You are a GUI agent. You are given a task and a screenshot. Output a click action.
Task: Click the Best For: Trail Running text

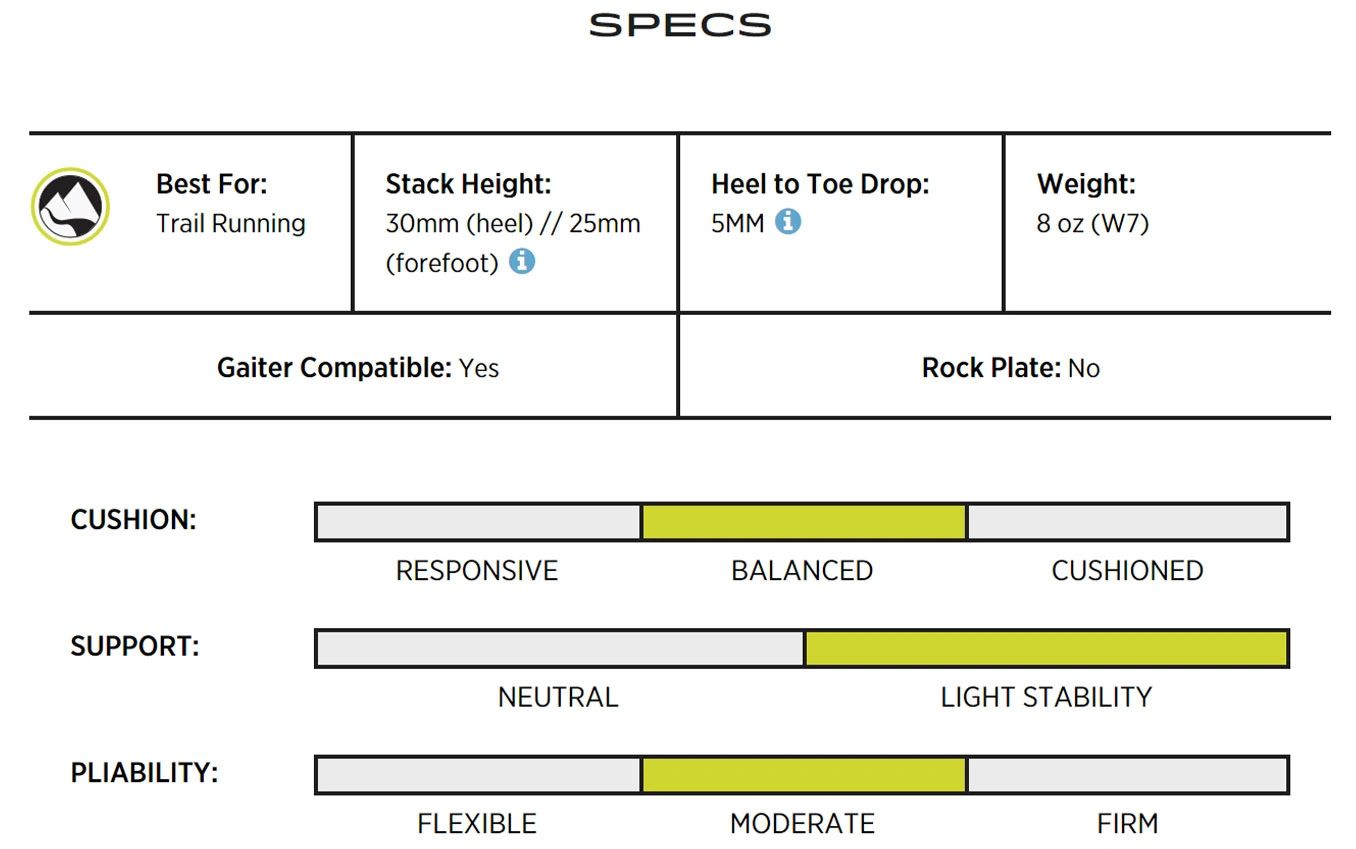click(231, 203)
